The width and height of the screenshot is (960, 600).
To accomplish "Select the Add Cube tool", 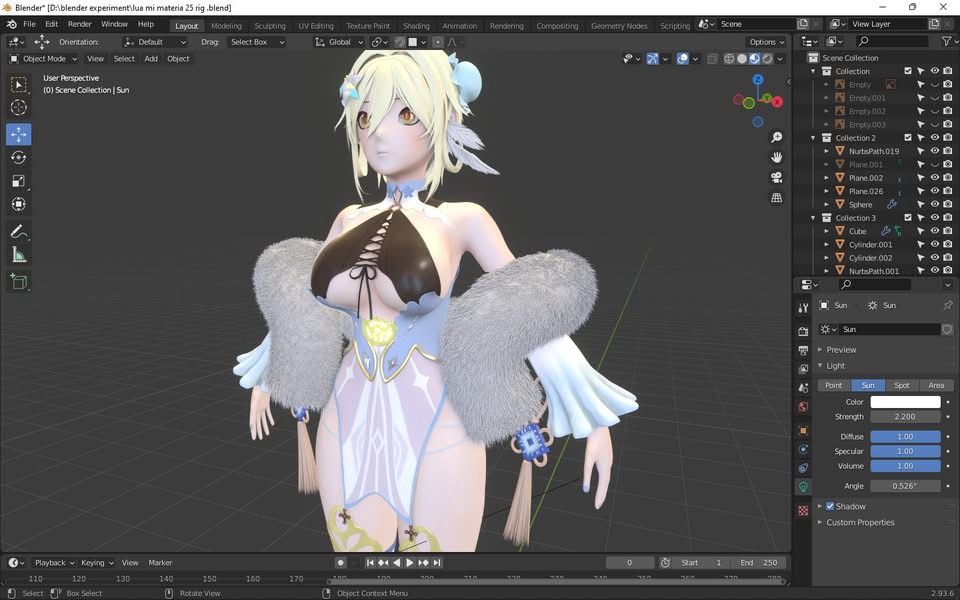I will pos(19,282).
